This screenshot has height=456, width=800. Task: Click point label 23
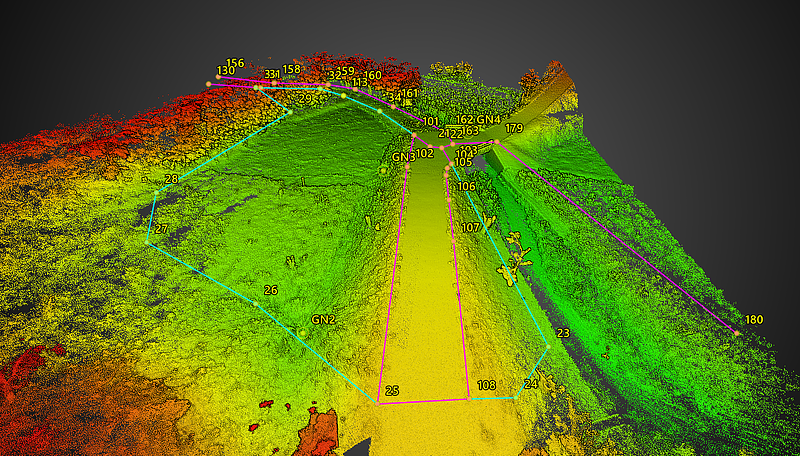[x=563, y=333]
